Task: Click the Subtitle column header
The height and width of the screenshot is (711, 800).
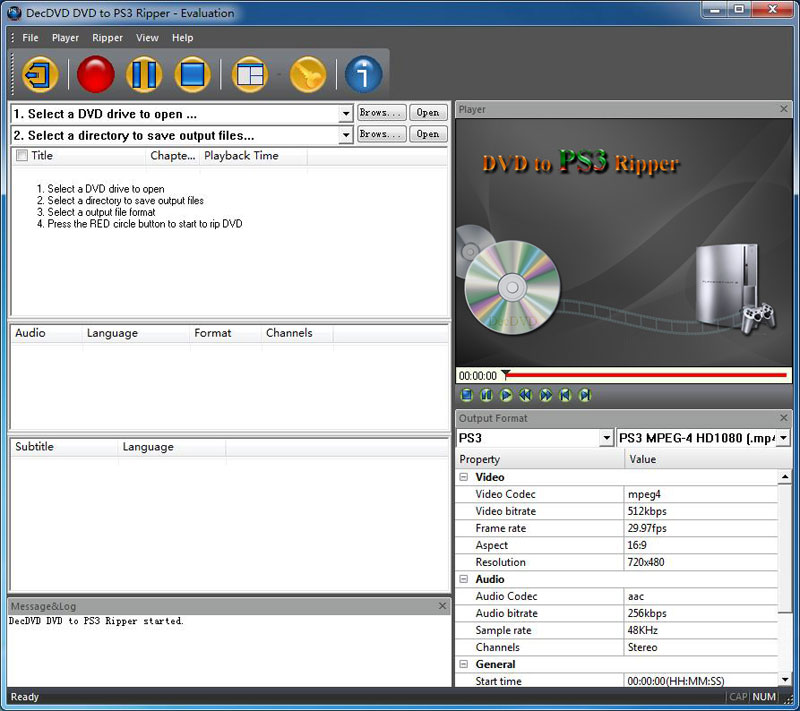Action: 64,447
